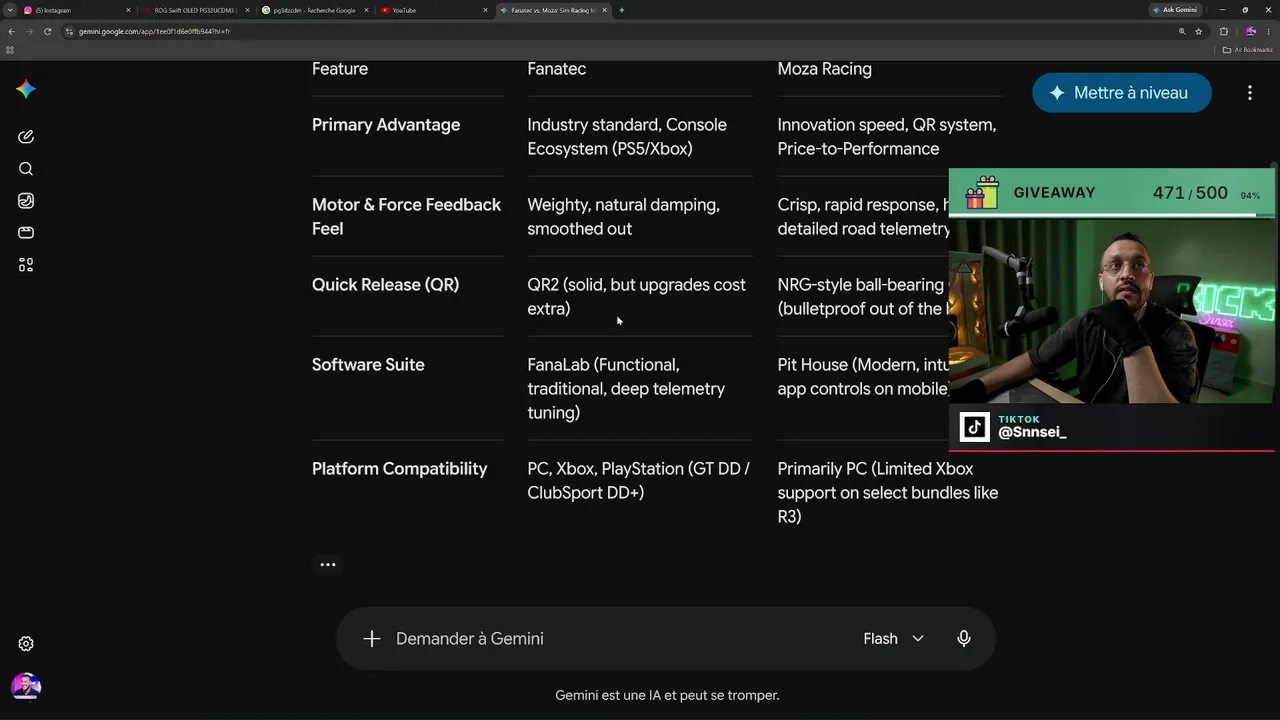Close the YouTube tab
Viewport: 1280px width, 720px height.
486,10
